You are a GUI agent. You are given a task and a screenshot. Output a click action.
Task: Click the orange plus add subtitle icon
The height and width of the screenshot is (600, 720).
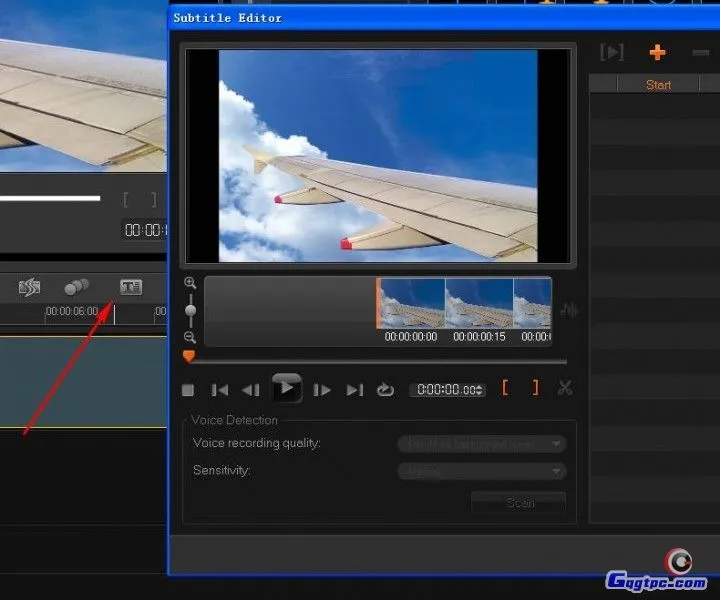click(x=657, y=53)
